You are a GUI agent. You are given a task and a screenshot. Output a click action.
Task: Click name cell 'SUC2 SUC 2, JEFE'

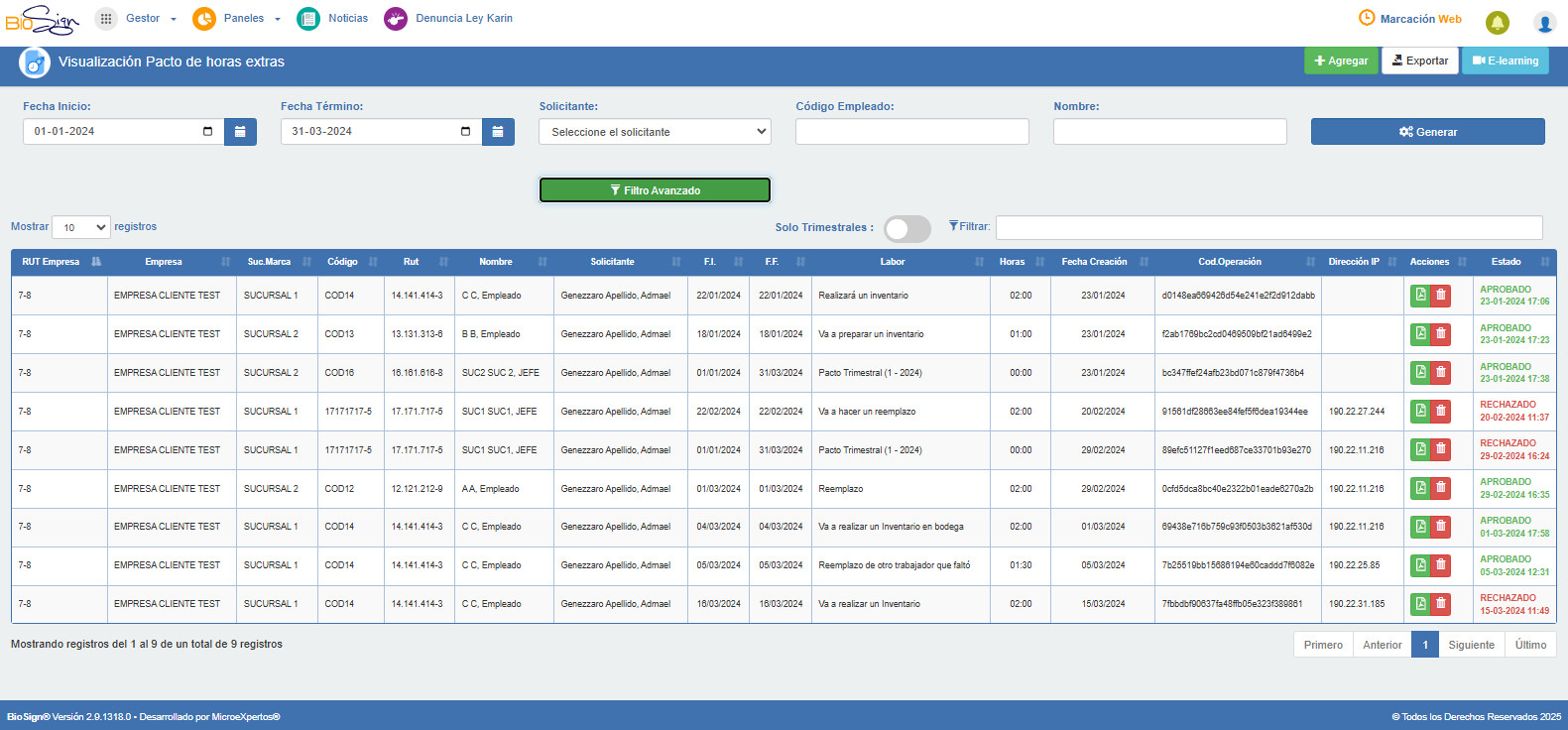click(x=500, y=373)
